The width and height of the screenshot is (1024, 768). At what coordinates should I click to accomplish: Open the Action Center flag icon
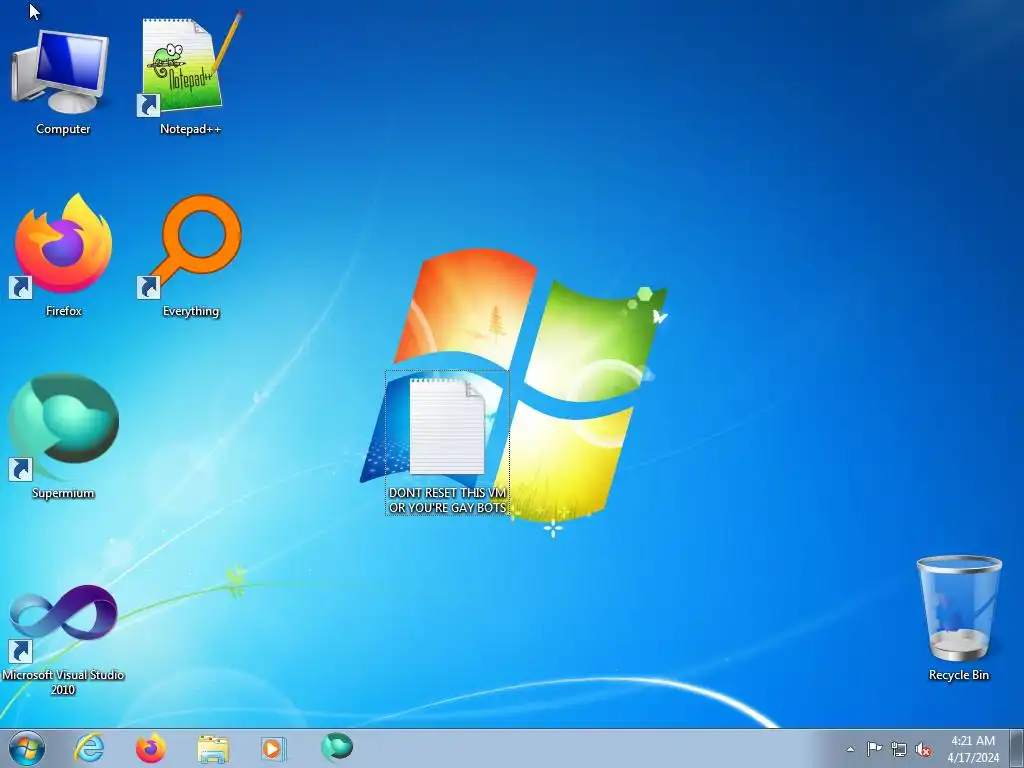point(874,749)
